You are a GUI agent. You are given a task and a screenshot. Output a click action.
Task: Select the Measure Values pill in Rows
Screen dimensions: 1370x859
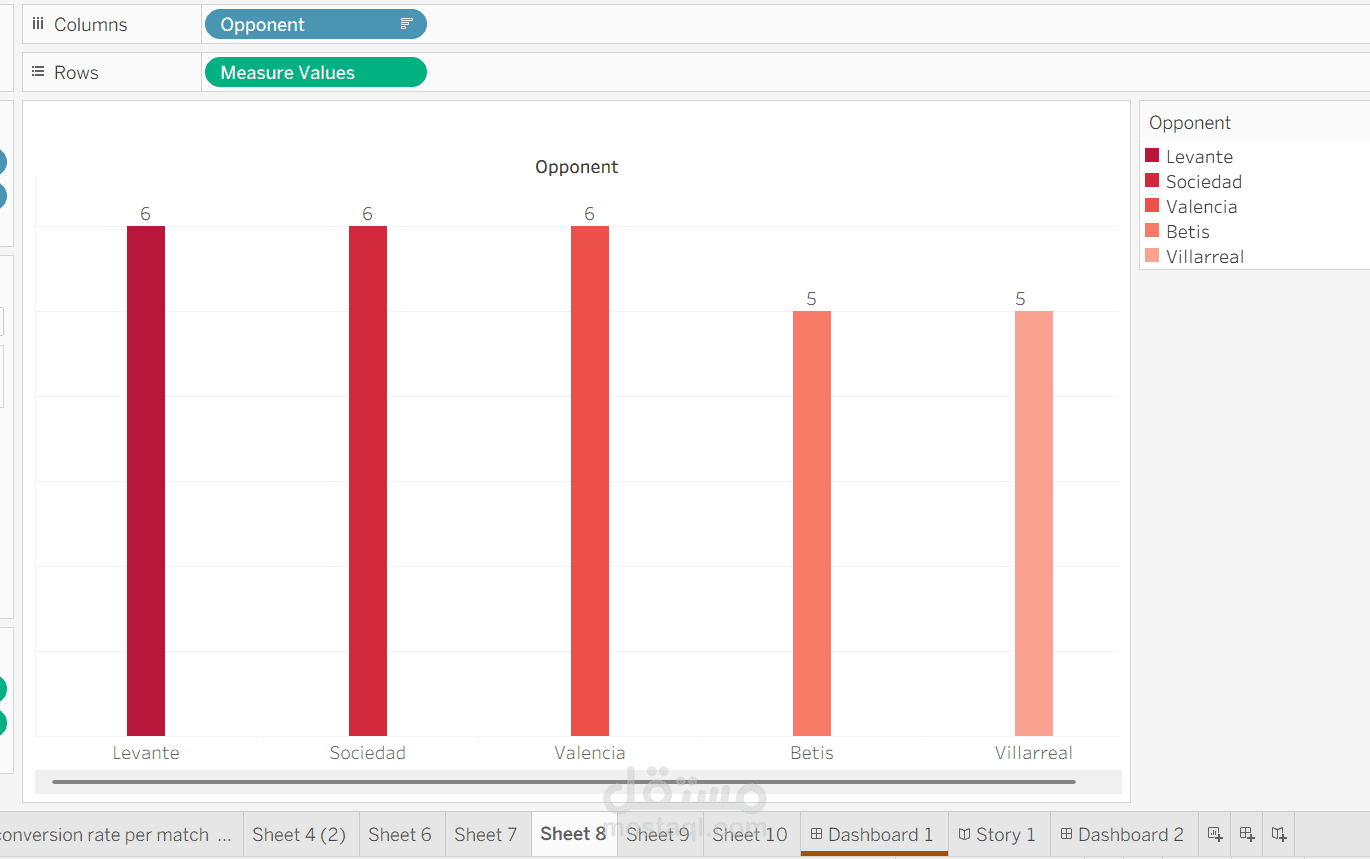[x=315, y=72]
